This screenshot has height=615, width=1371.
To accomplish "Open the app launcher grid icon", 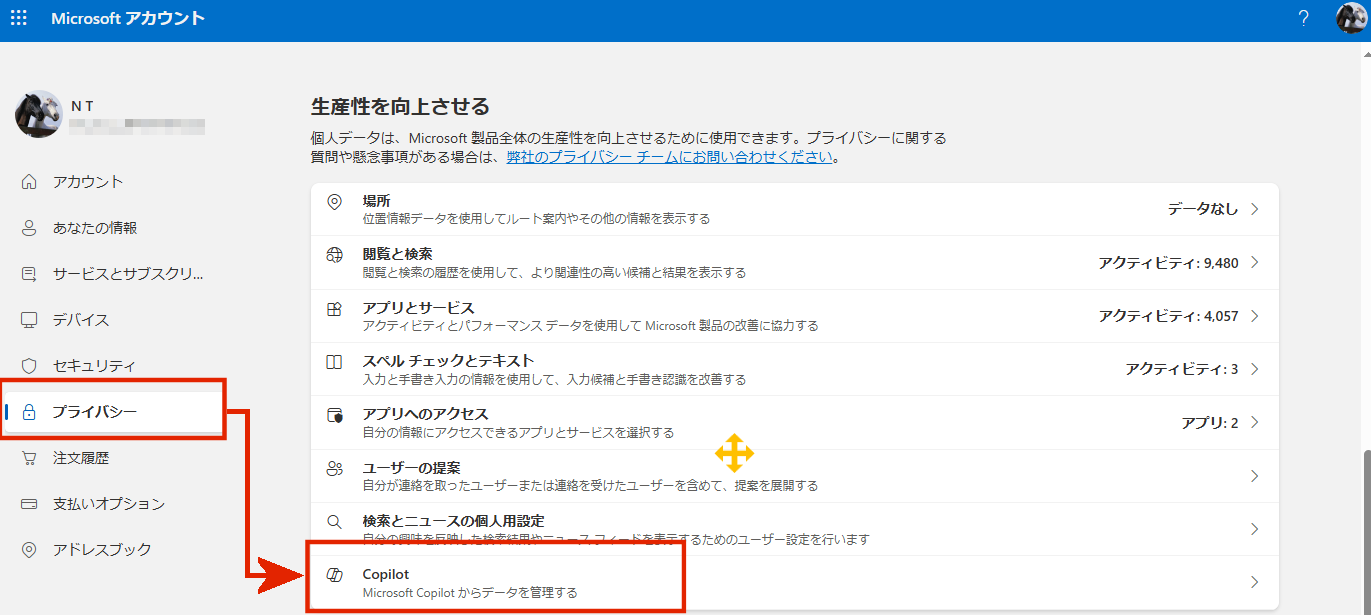I will (x=19, y=18).
